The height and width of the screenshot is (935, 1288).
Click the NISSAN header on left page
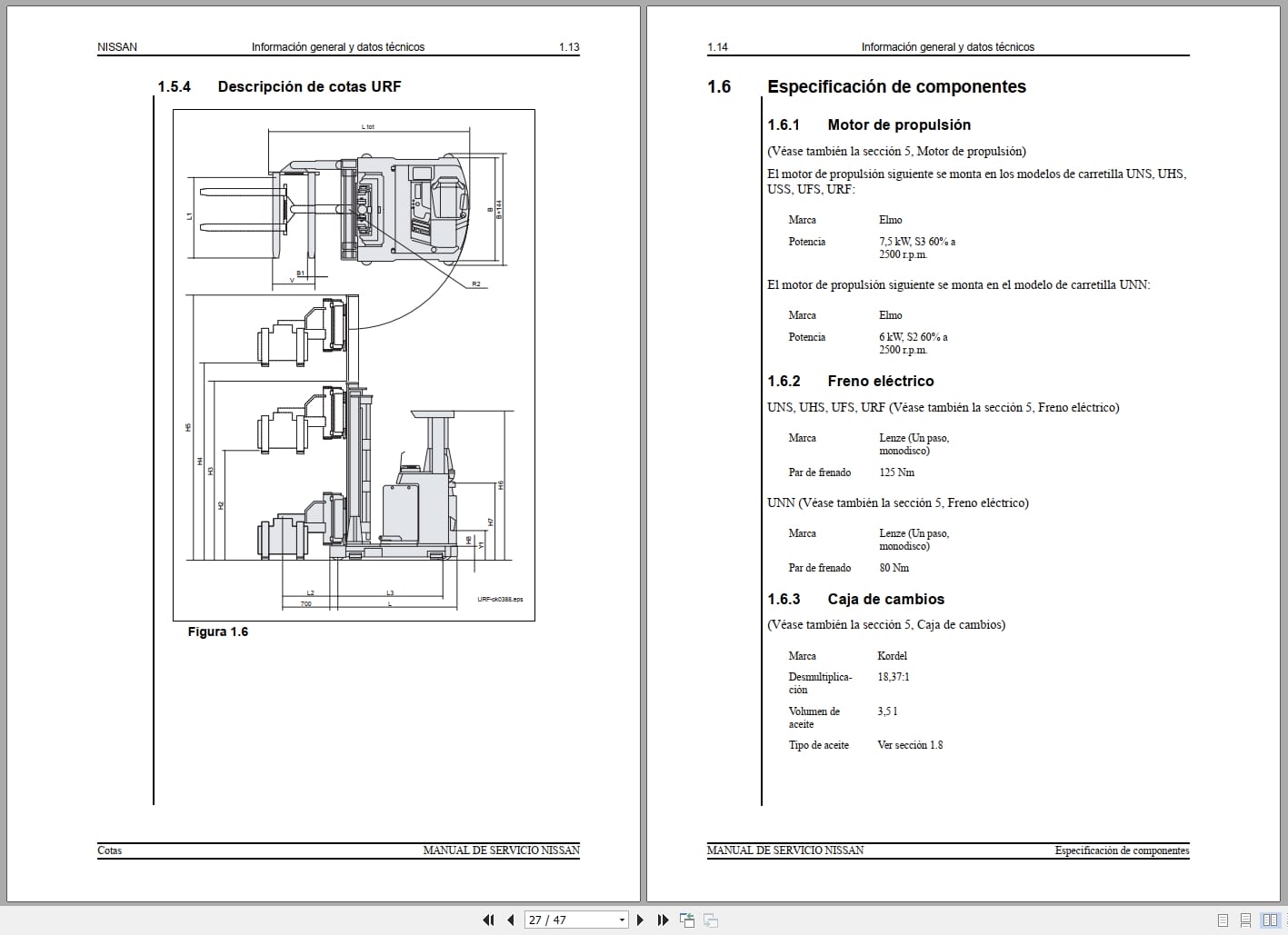117,47
